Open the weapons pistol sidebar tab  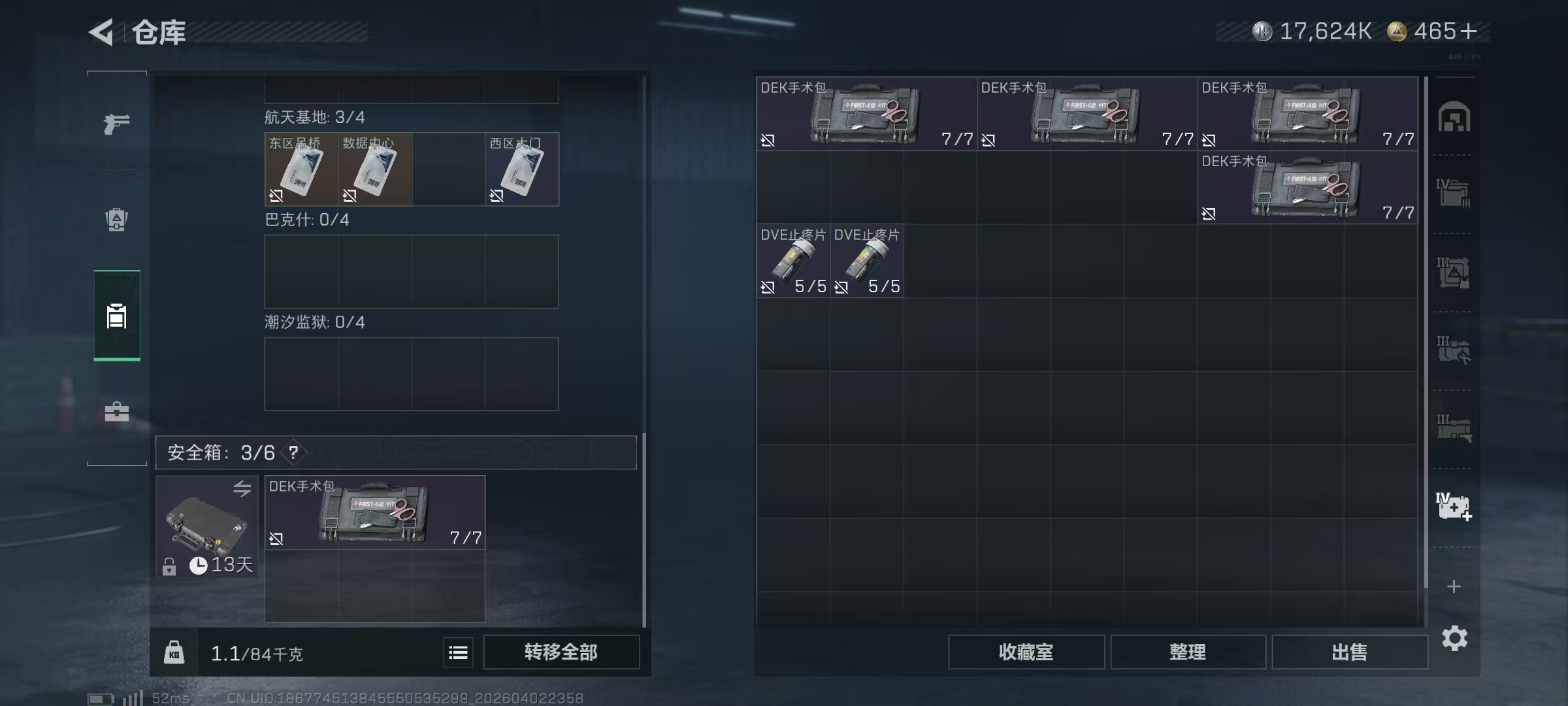116,123
